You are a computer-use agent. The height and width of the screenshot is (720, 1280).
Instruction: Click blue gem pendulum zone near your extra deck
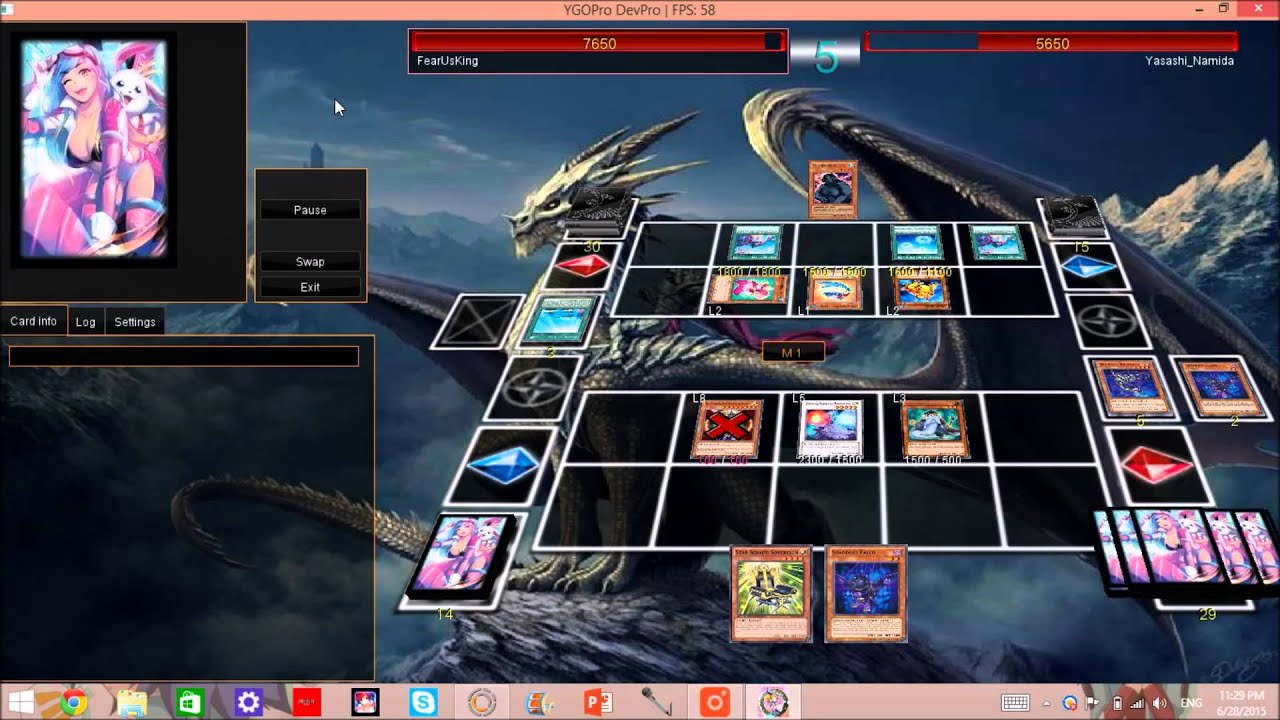pos(502,466)
